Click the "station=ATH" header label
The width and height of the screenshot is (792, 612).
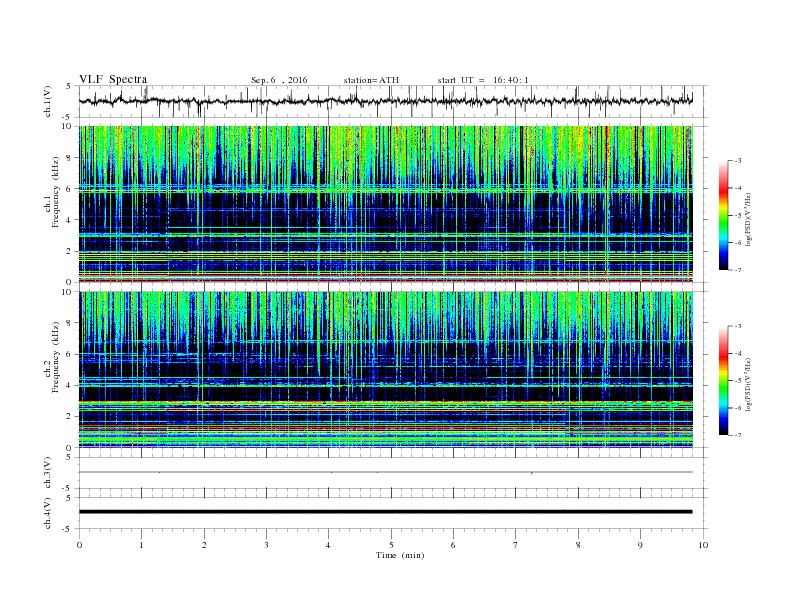pyautogui.click(x=371, y=80)
